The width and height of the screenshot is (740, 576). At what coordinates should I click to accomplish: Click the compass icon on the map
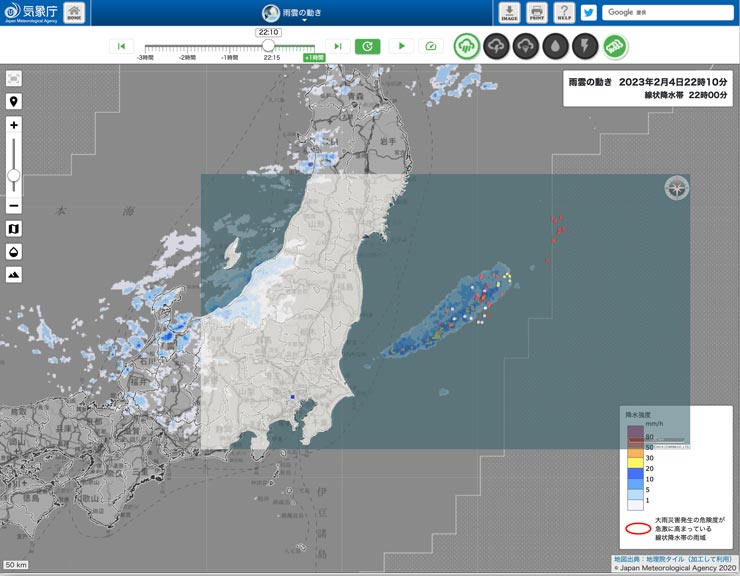tap(677, 188)
